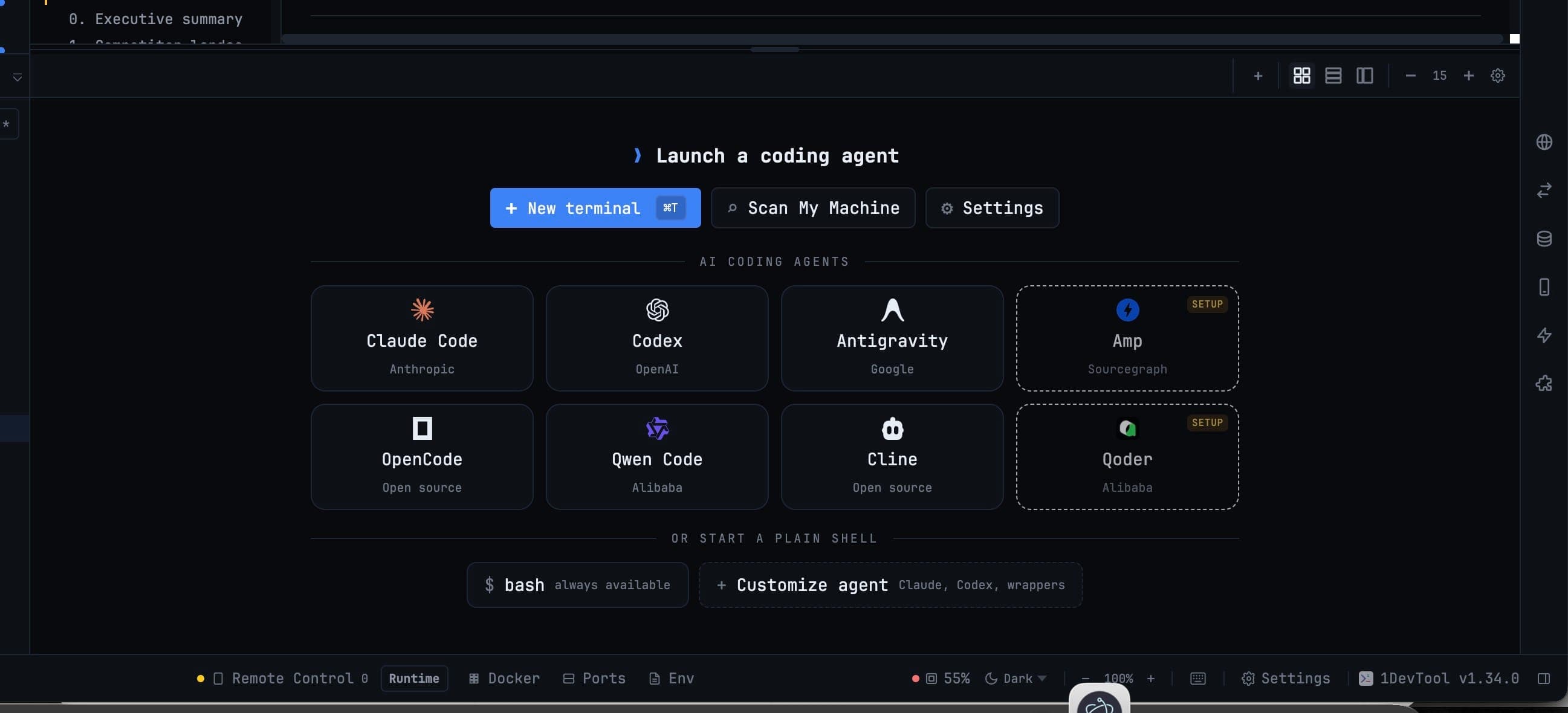Click the 1DevTool v1.34.0 version label

[x=1439, y=679]
